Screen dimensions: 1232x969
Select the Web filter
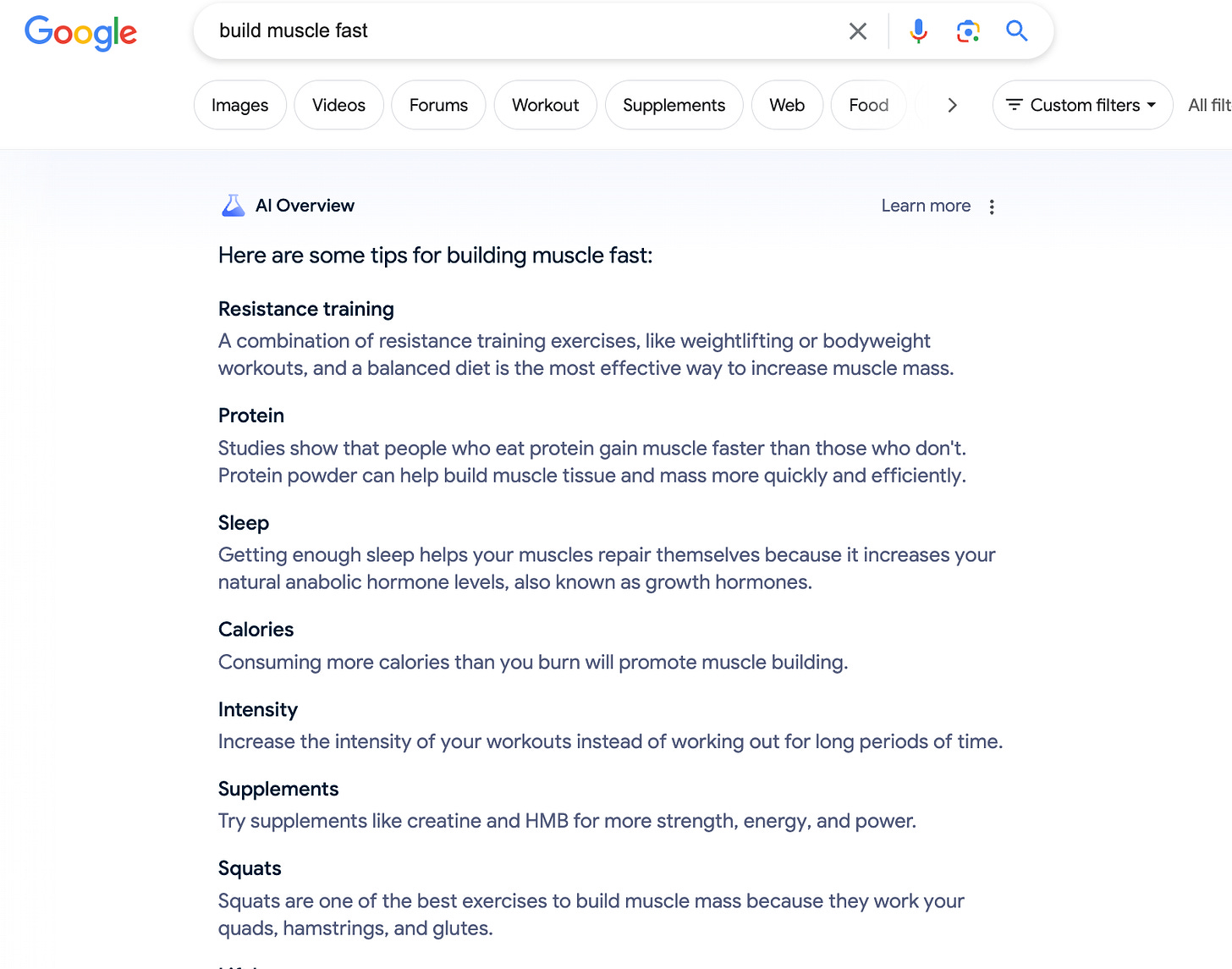click(787, 105)
